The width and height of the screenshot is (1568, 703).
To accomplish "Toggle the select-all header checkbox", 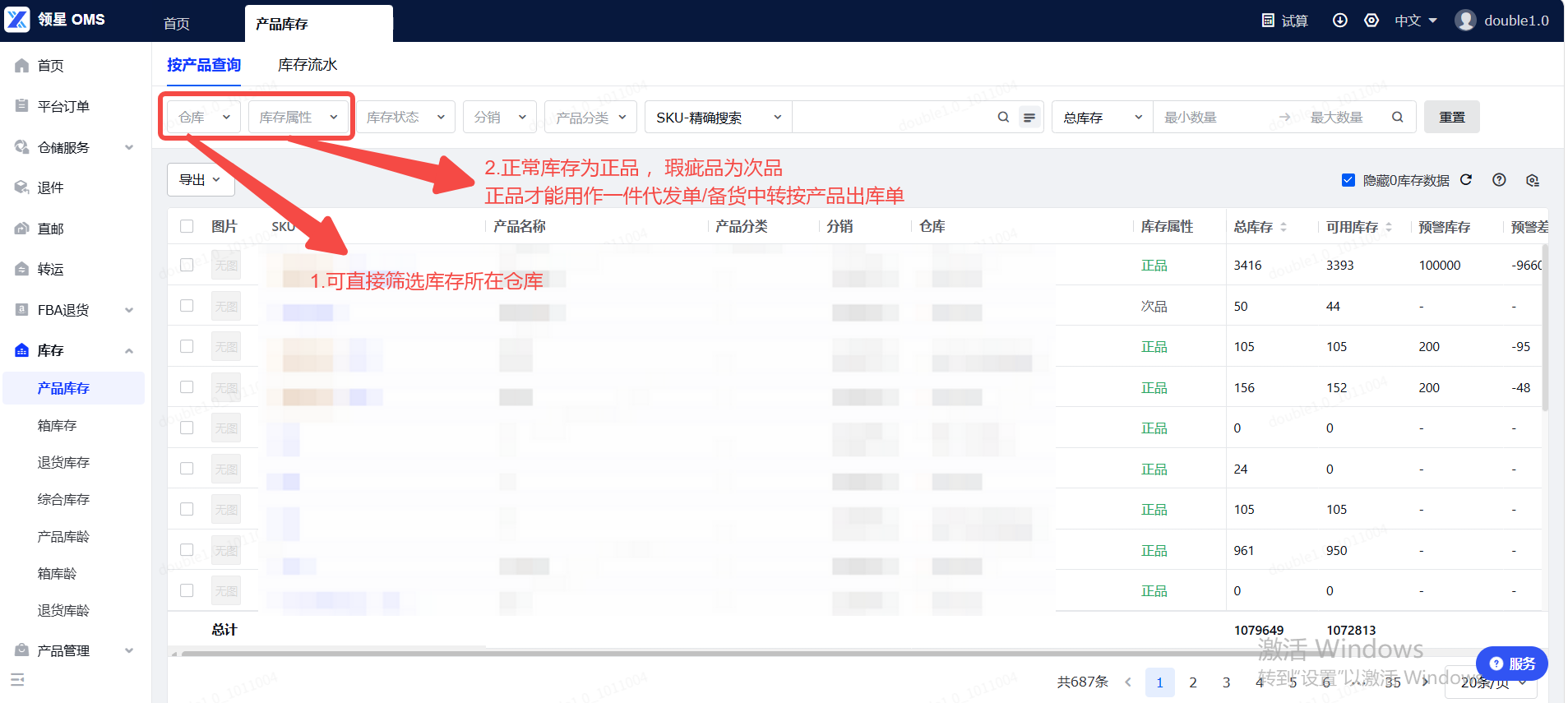I will coord(187,226).
